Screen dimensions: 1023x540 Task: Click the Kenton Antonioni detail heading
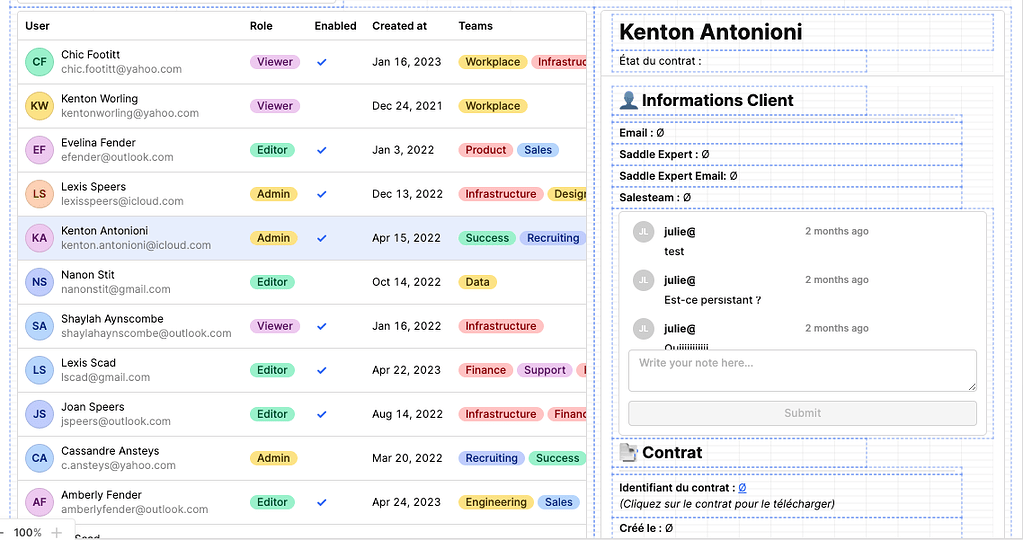pyautogui.click(x=710, y=32)
